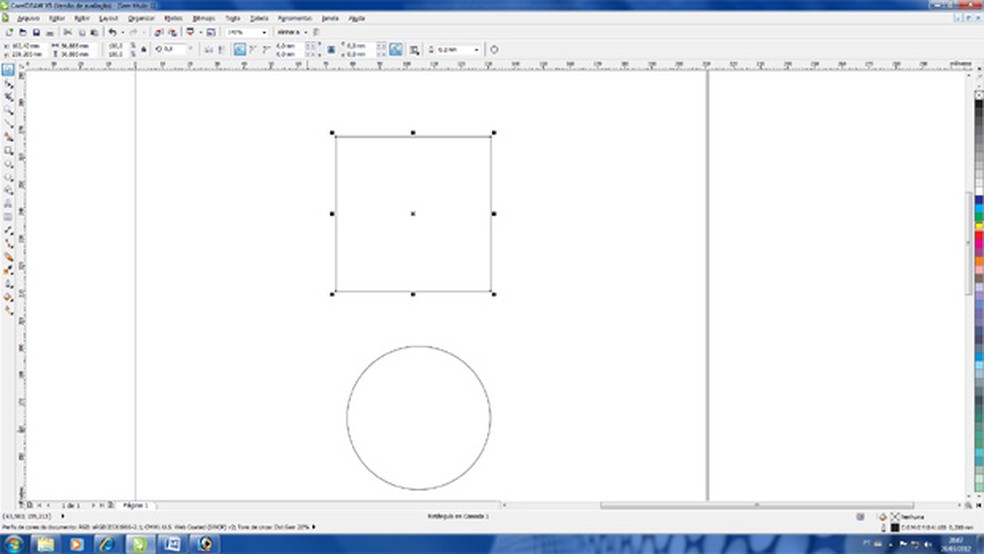984x554 pixels.
Task: Select the Pick tool in the toolbox
Action: point(8,71)
